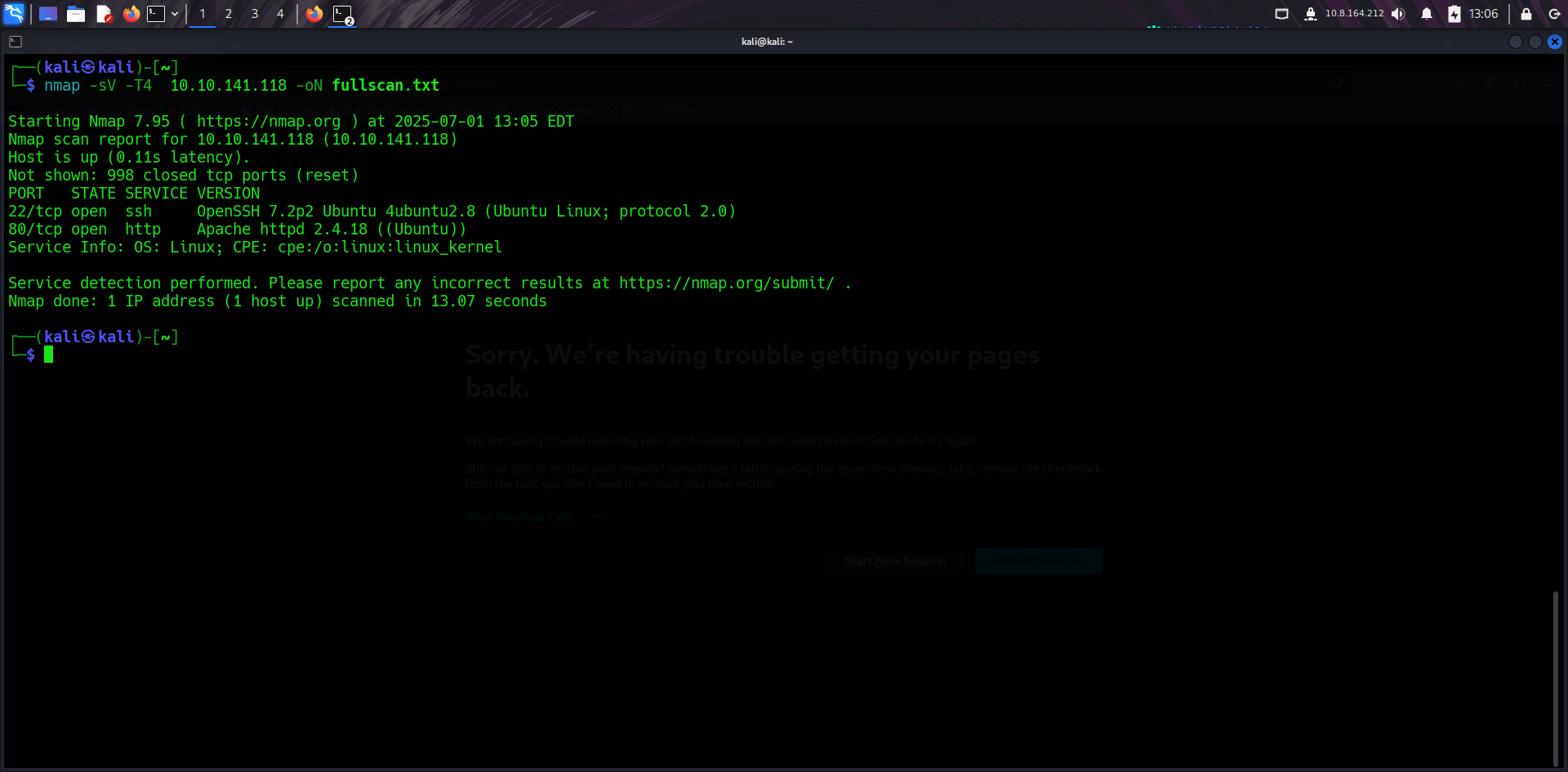
Task: Click the Restore Session button
Action: point(1038,561)
